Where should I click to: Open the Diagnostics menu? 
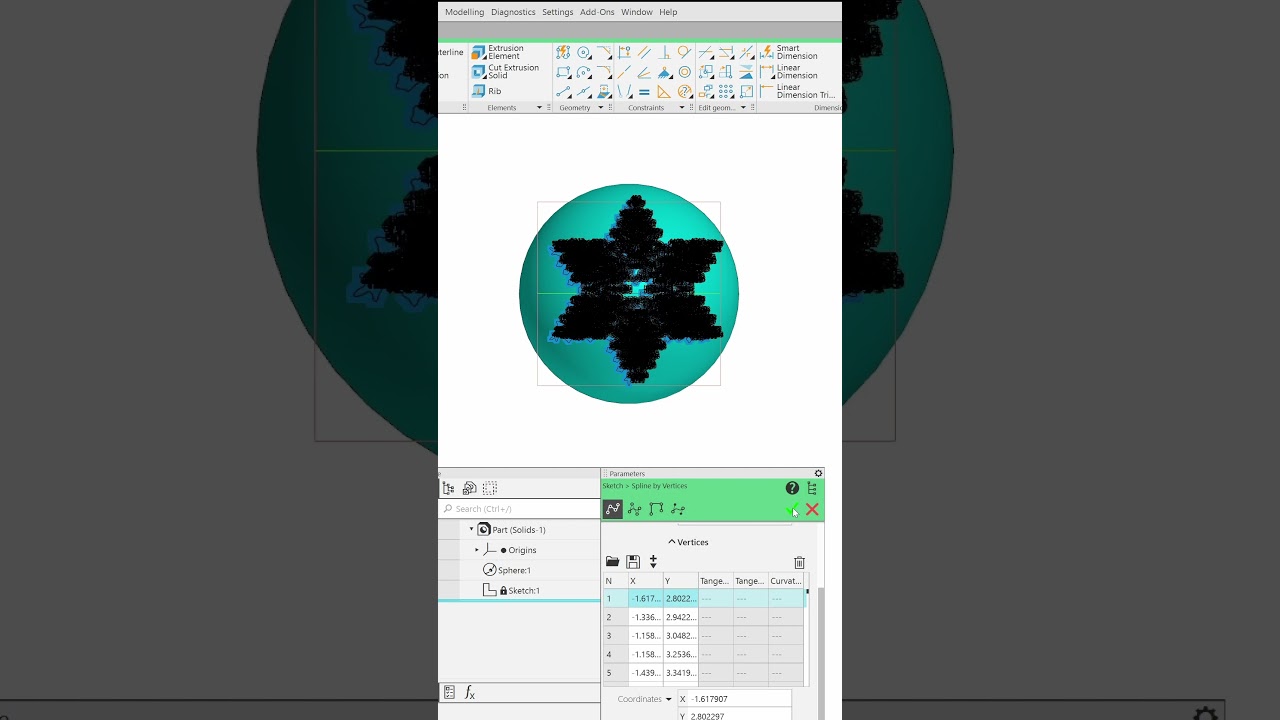(x=513, y=12)
